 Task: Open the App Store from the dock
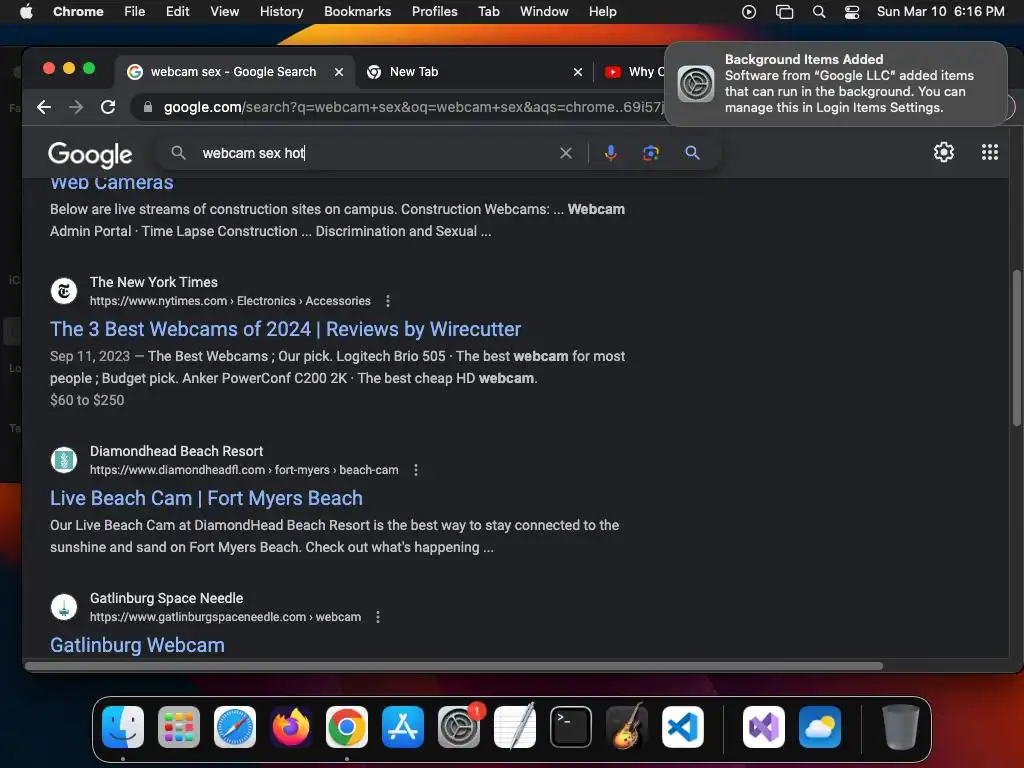point(403,727)
